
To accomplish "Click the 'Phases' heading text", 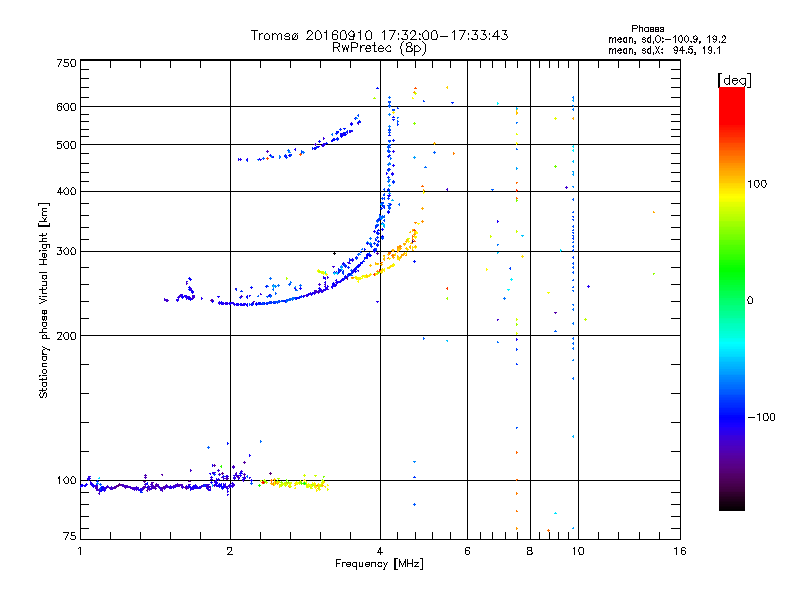I will pos(647,29).
